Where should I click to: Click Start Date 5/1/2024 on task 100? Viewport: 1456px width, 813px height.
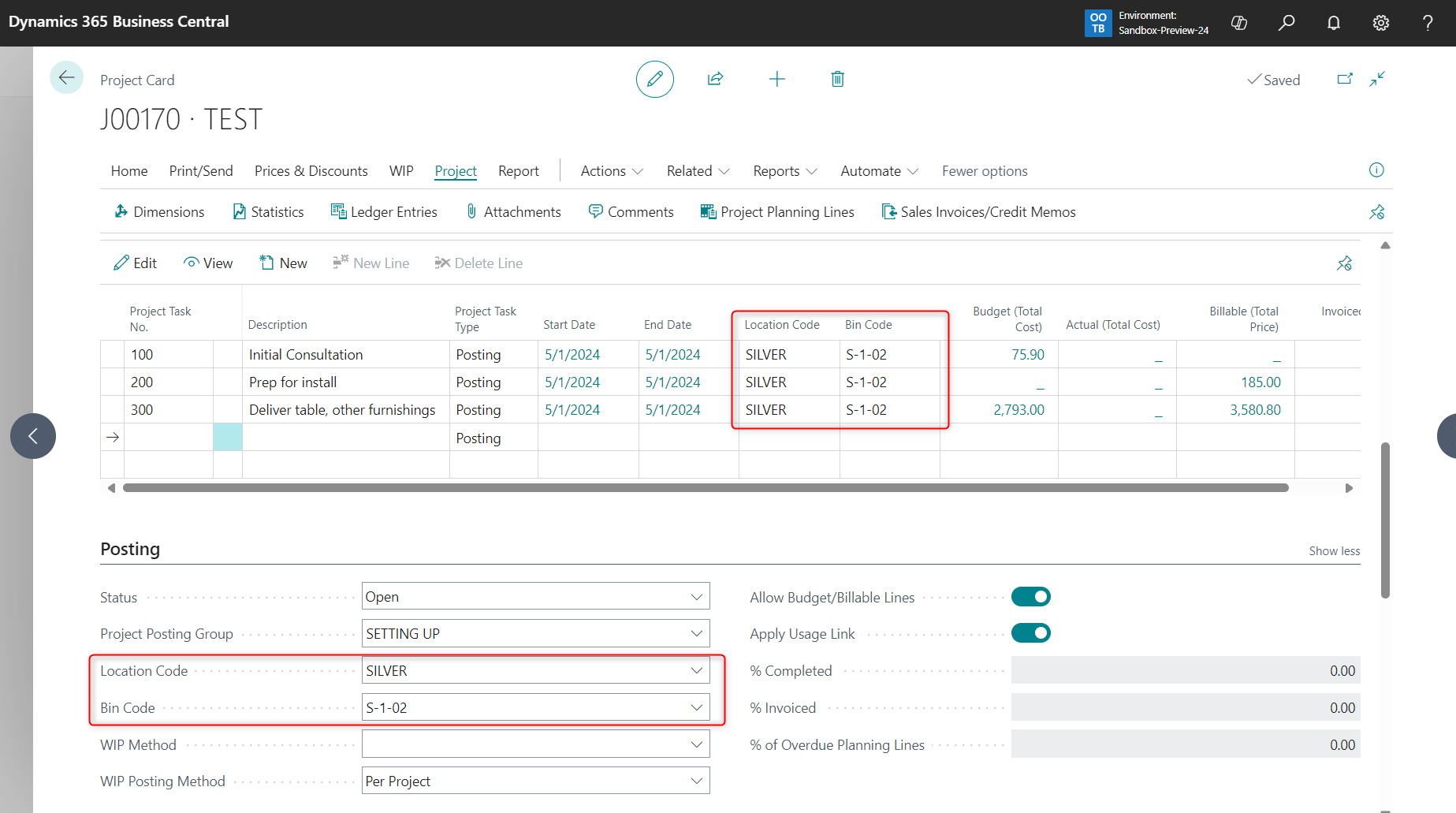572,355
